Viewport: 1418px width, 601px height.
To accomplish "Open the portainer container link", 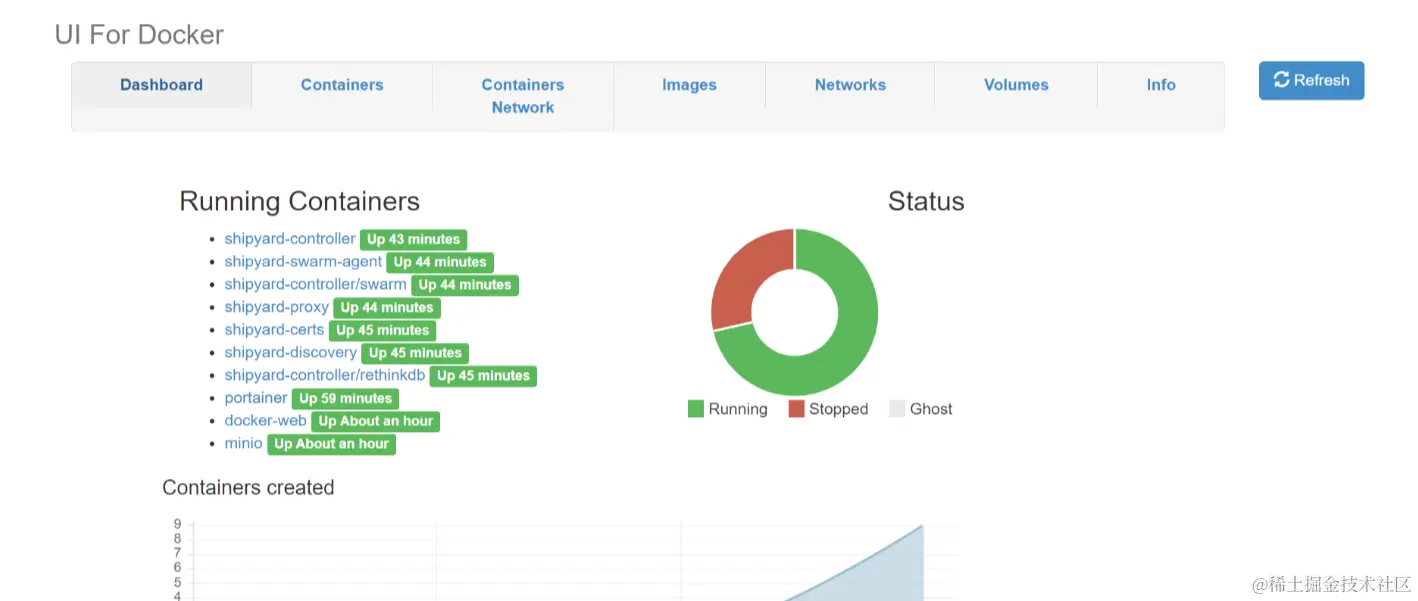I will point(256,398).
